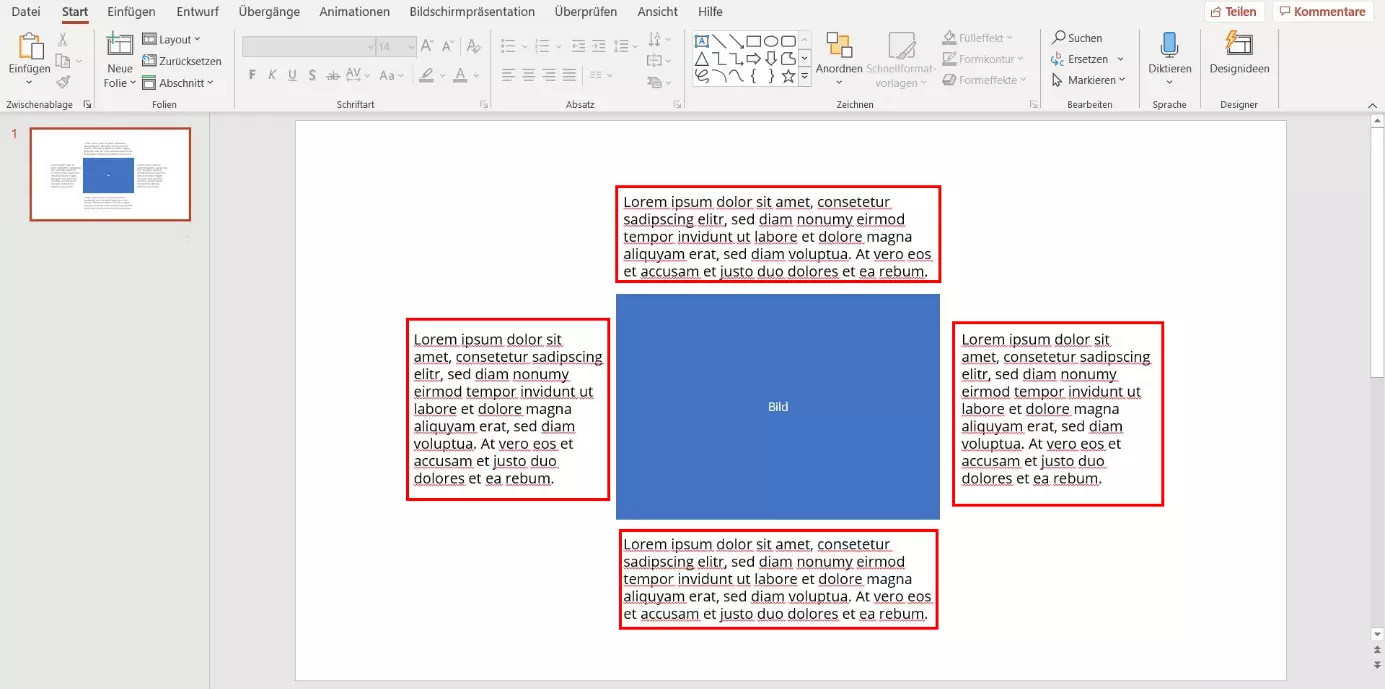Select the Down Arrow block shape
Image resolution: width=1385 pixels, height=689 pixels.
pos(771,59)
